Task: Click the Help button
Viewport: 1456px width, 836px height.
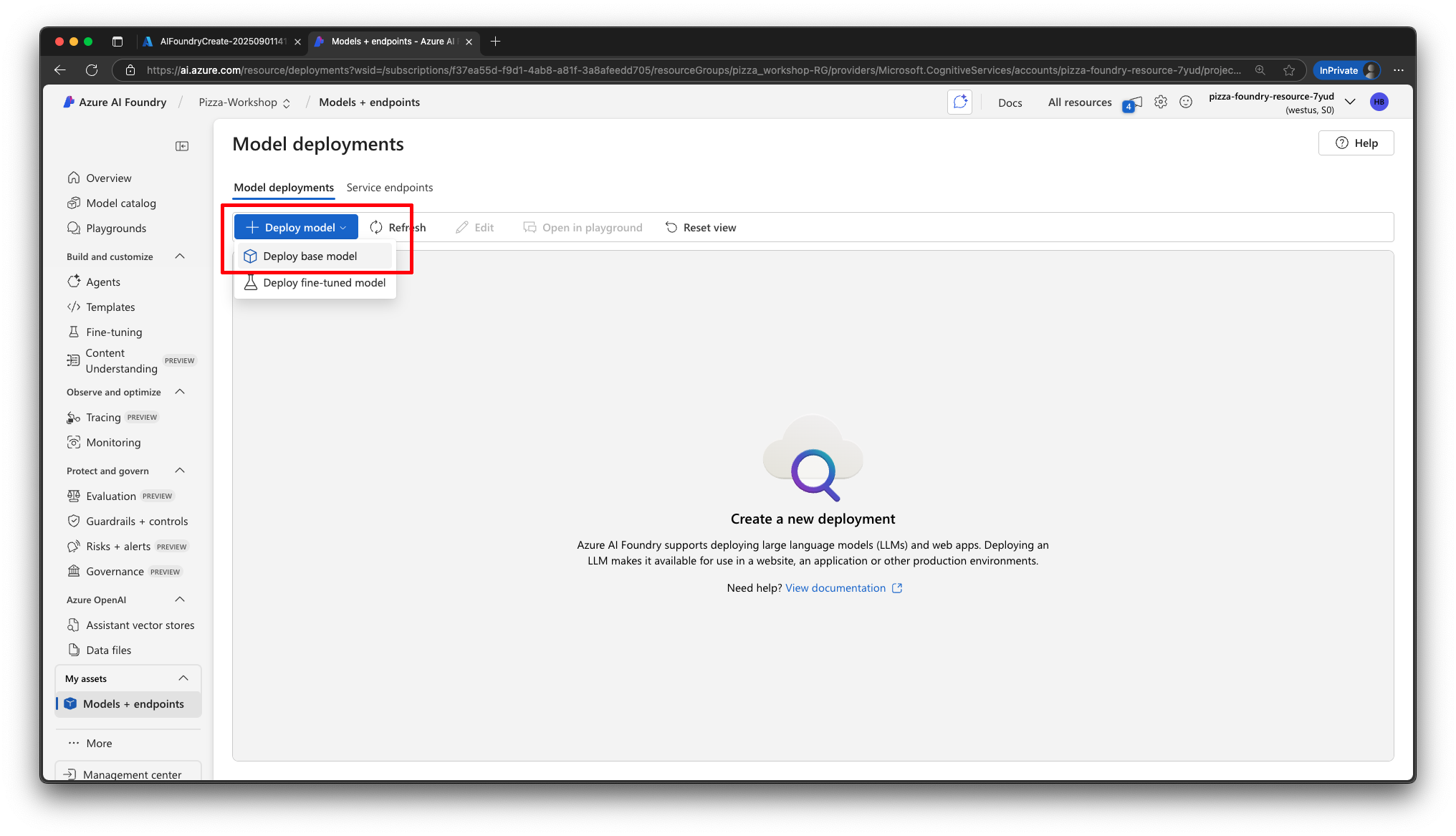Action: 1356,143
